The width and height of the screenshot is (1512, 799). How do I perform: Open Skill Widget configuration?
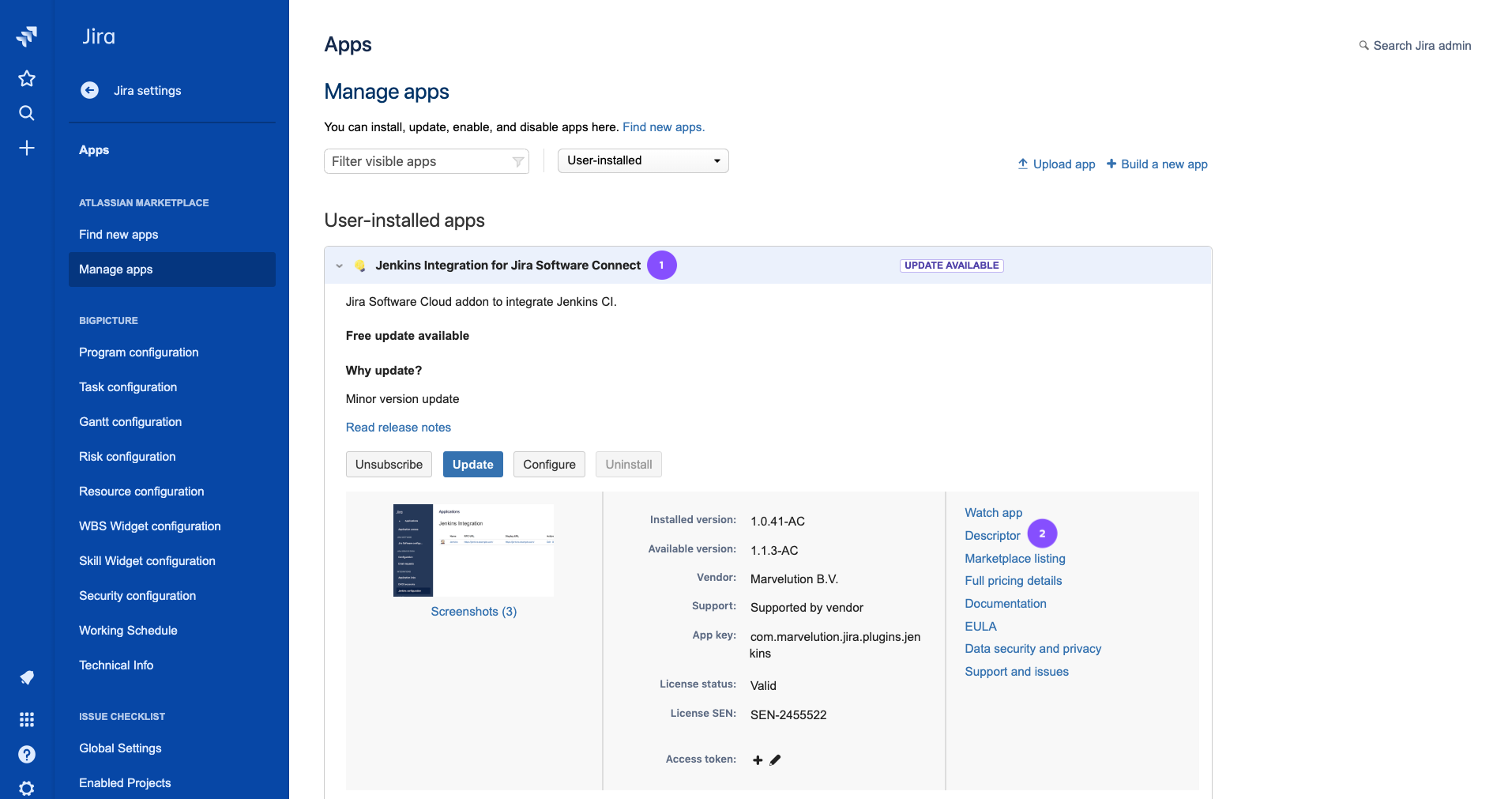tap(147, 561)
